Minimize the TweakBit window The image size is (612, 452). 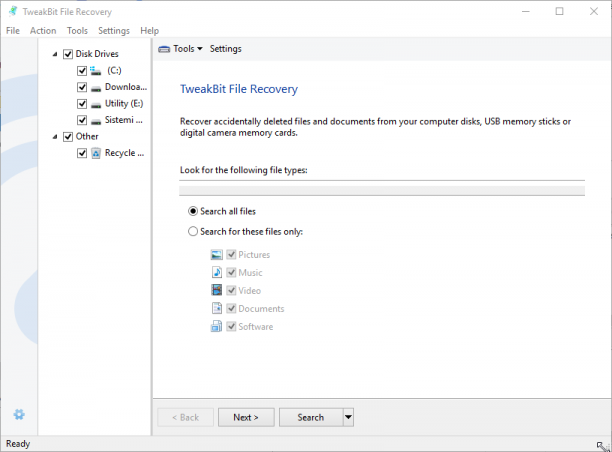coord(526,11)
